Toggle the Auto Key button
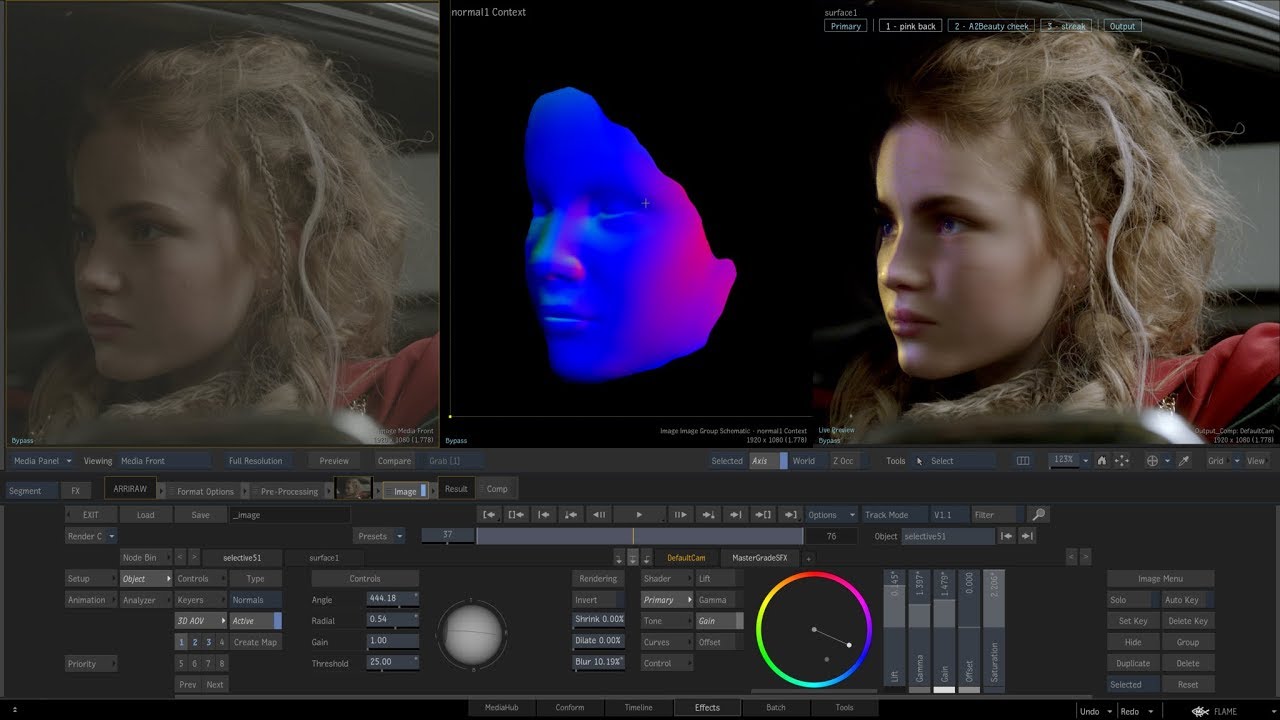The width and height of the screenshot is (1280, 720). (x=1187, y=600)
